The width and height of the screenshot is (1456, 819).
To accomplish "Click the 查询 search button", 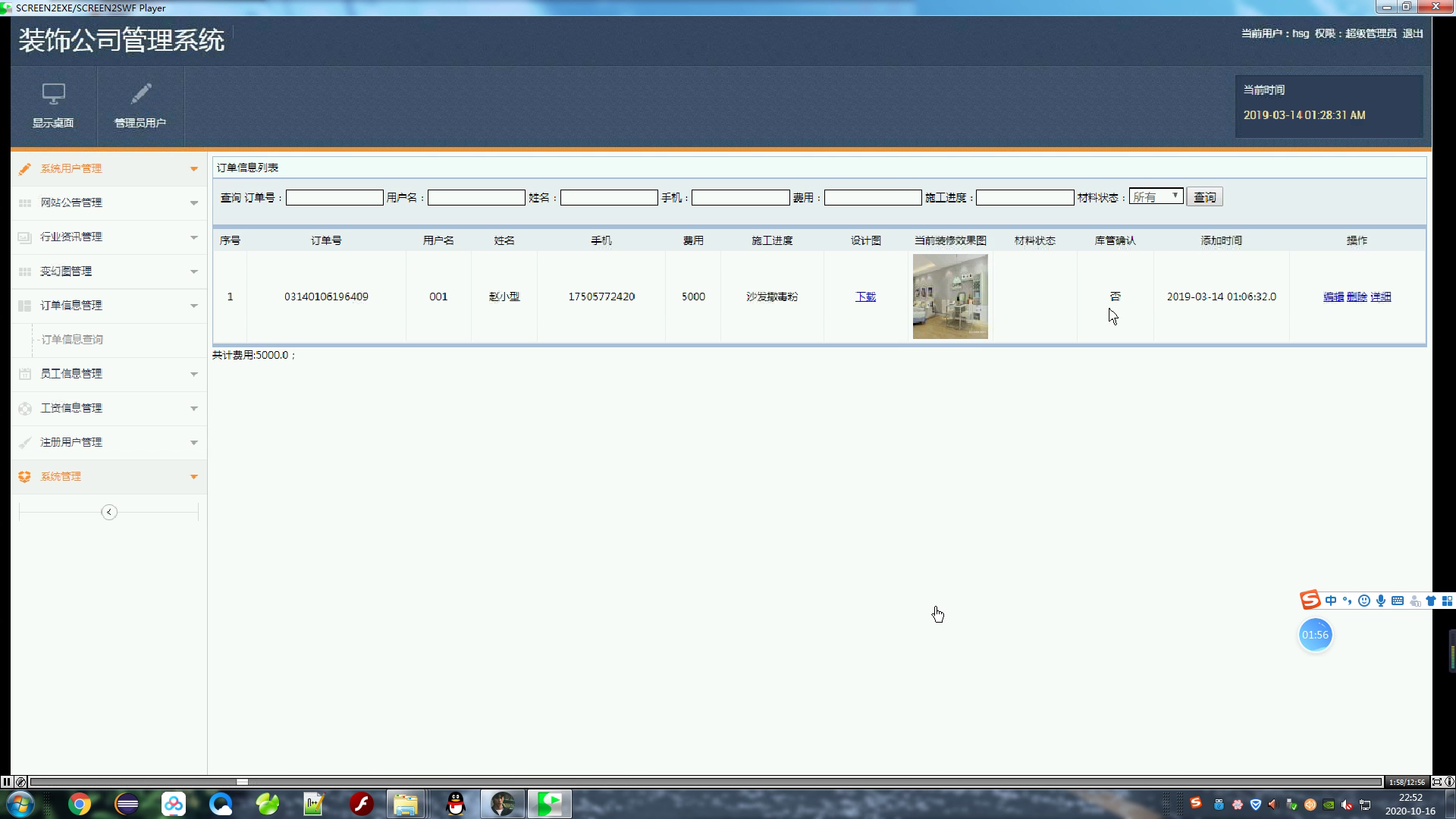I will coord(1204,197).
